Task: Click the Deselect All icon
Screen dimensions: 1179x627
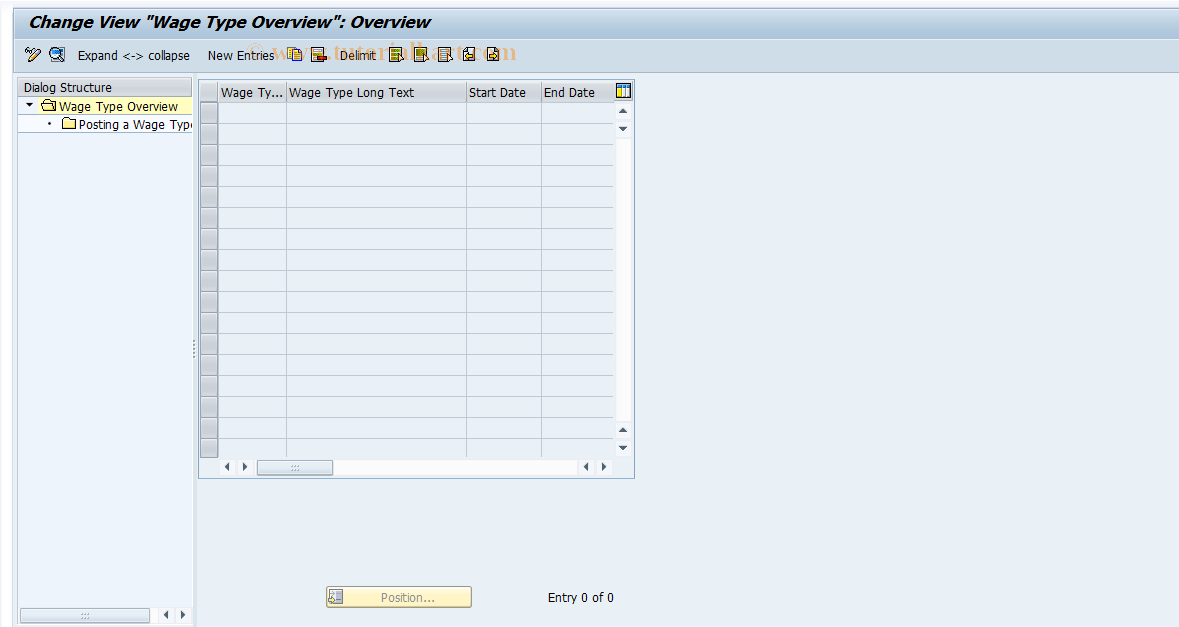Action: 444,54
